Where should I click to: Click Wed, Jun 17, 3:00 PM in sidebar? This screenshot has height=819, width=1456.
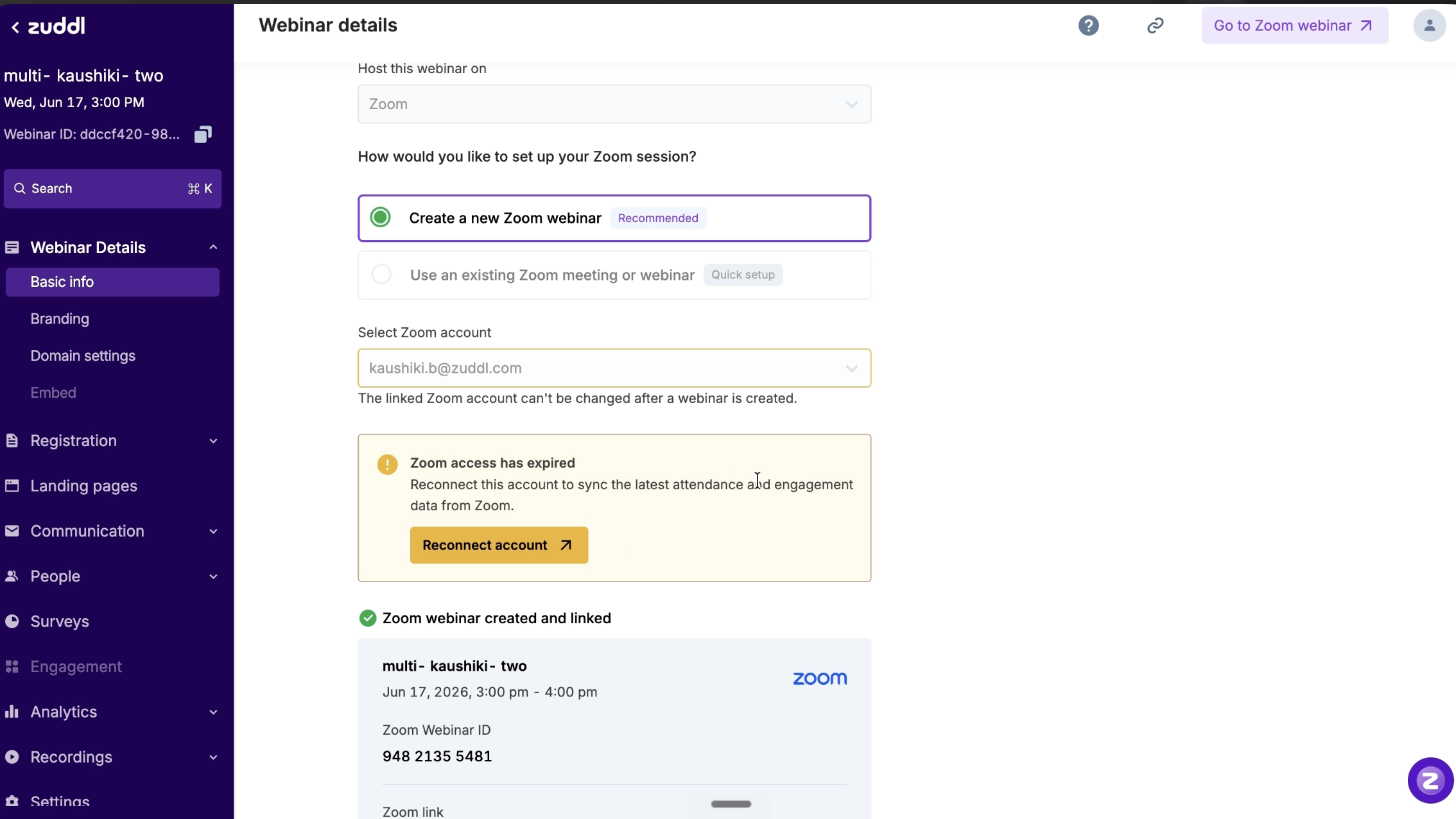(74, 103)
